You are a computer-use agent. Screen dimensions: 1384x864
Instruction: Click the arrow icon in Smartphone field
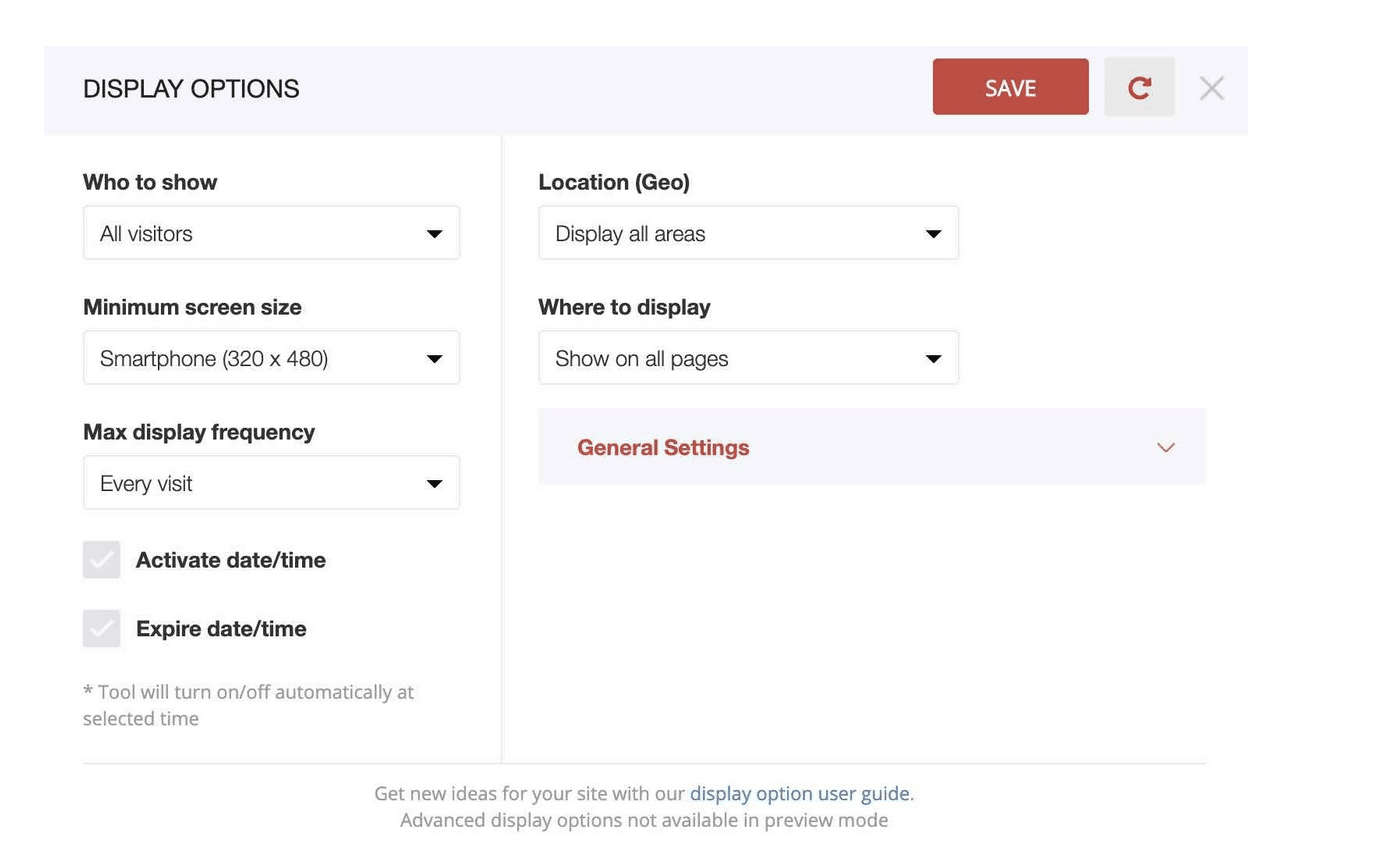434,359
